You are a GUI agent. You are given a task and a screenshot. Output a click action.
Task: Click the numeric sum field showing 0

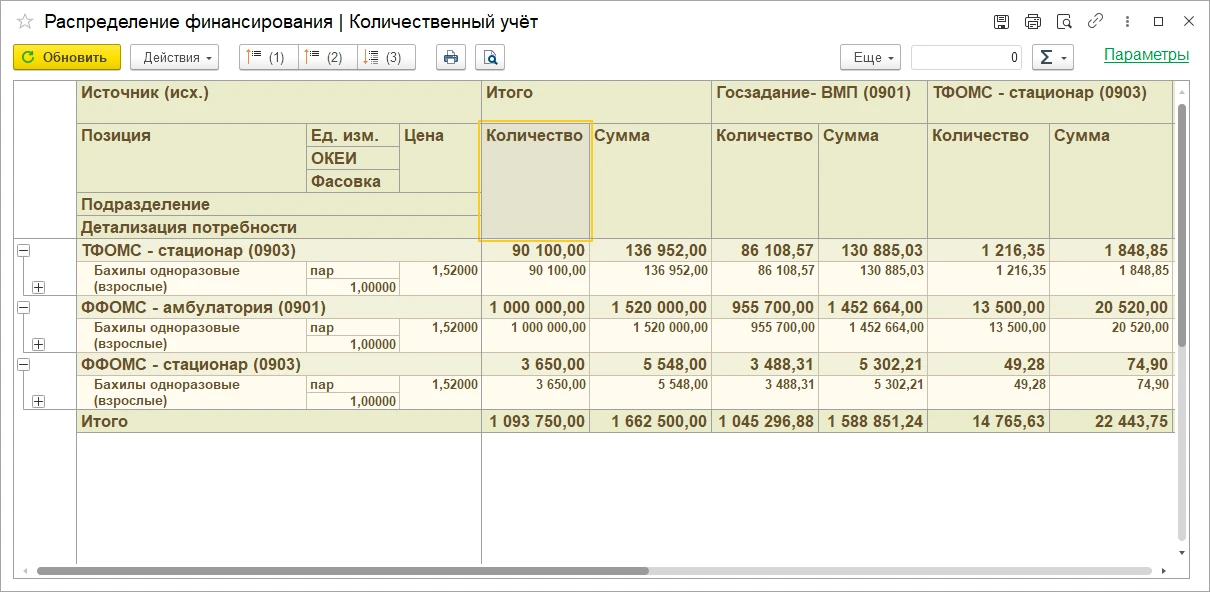coord(967,57)
